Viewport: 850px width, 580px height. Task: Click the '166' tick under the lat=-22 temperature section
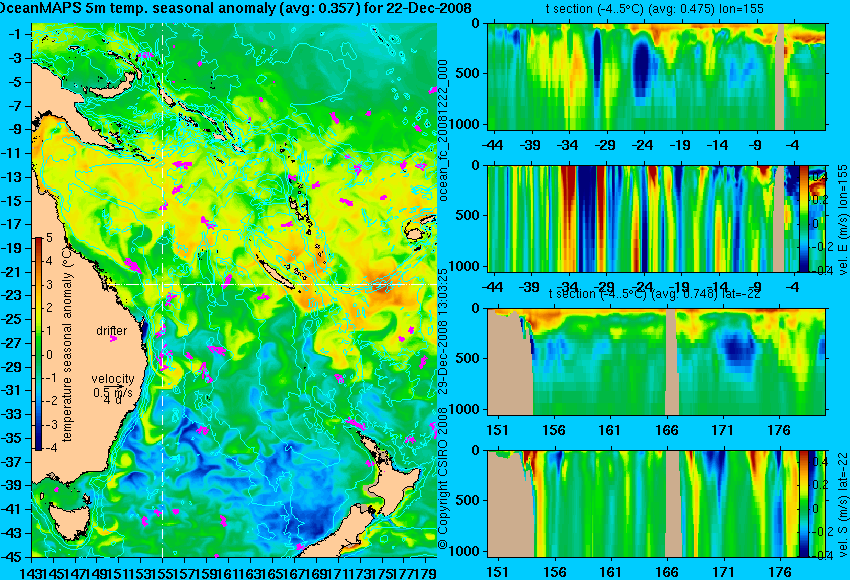click(x=666, y=430)
